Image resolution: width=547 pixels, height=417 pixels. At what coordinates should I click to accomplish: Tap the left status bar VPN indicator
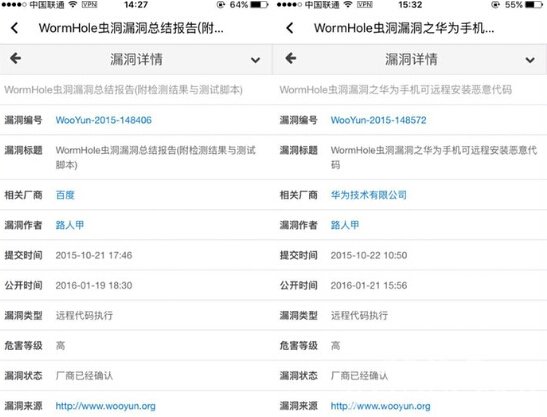tap(90, 4)
